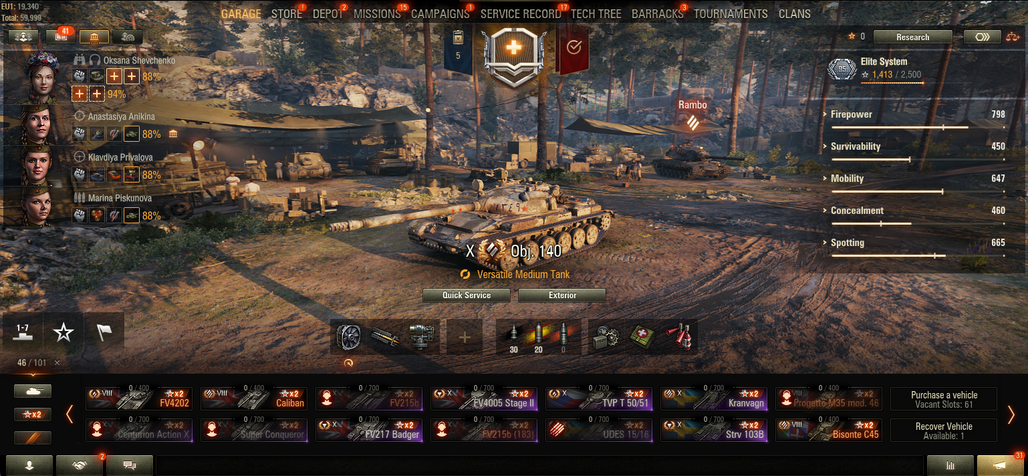Clear the 46/101 vehicle filter with X
1028x476 pixels.
point(57,363)
